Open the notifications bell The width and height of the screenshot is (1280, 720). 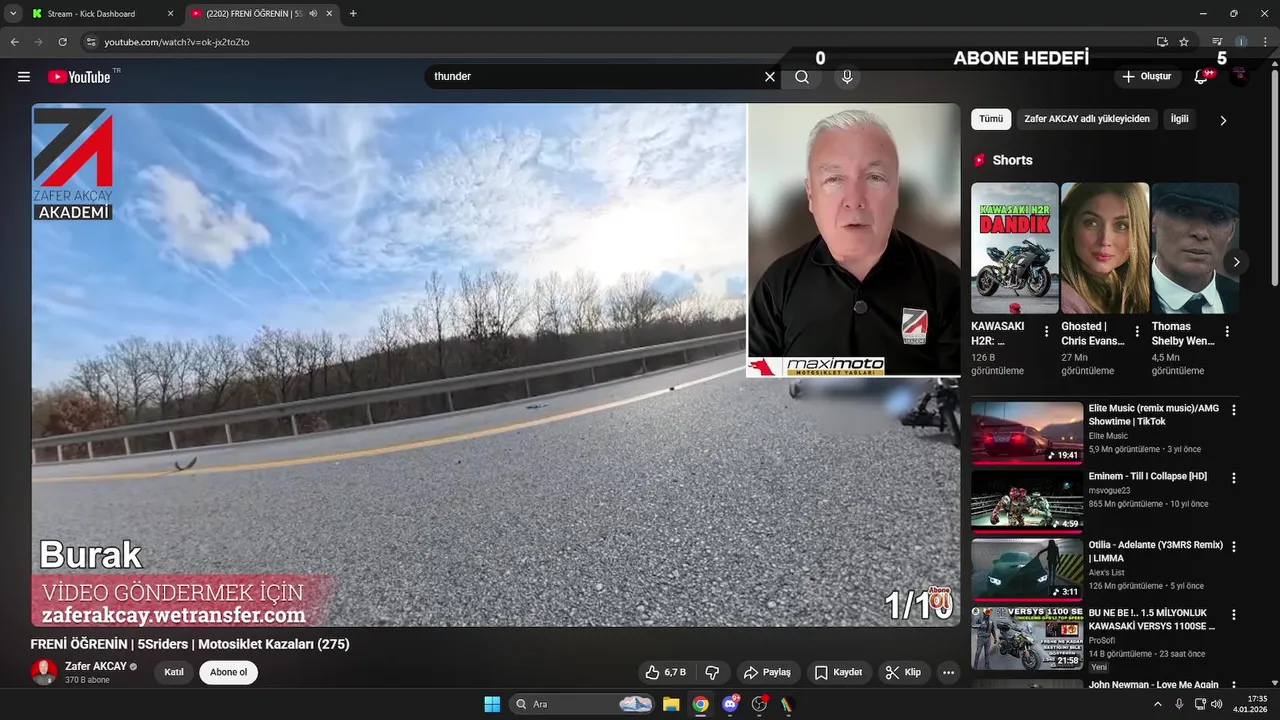pyautogui.click(x=1202, y=76)
